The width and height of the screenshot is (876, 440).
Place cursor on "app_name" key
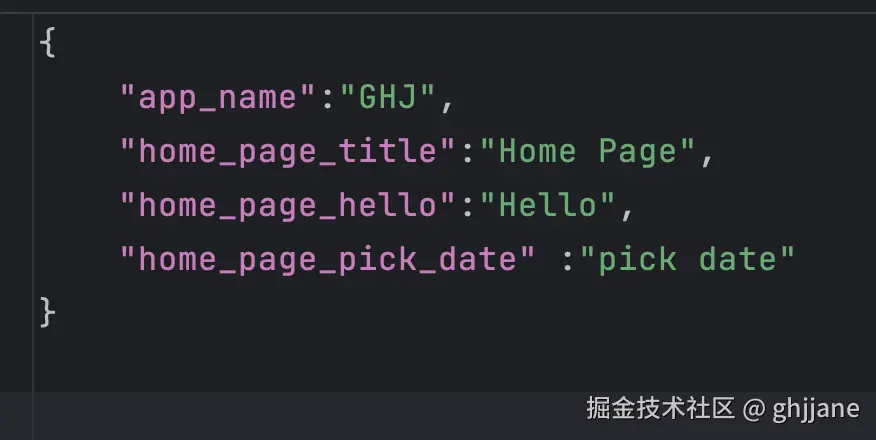[x=217, y=98]
